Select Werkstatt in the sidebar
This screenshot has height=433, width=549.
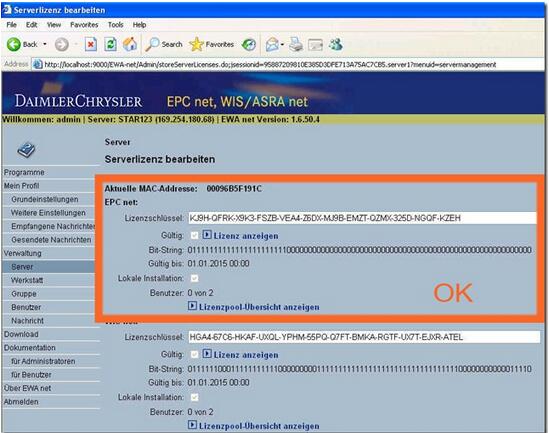(27, 280)
